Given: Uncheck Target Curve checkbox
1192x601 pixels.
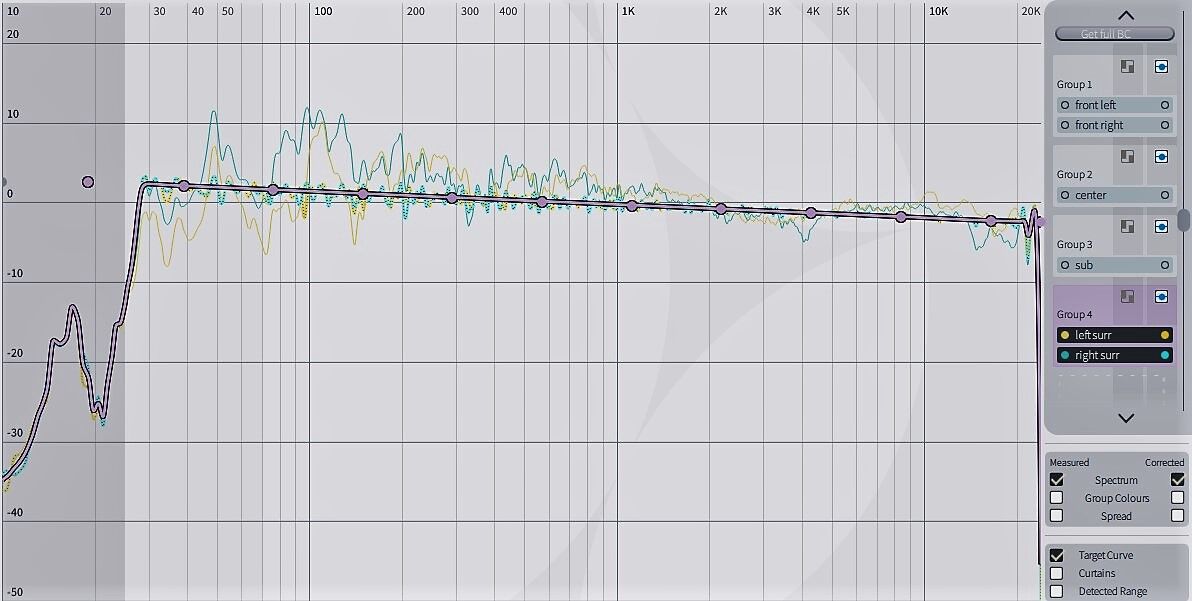Looking at the screenshot, I should point(1057,555).
